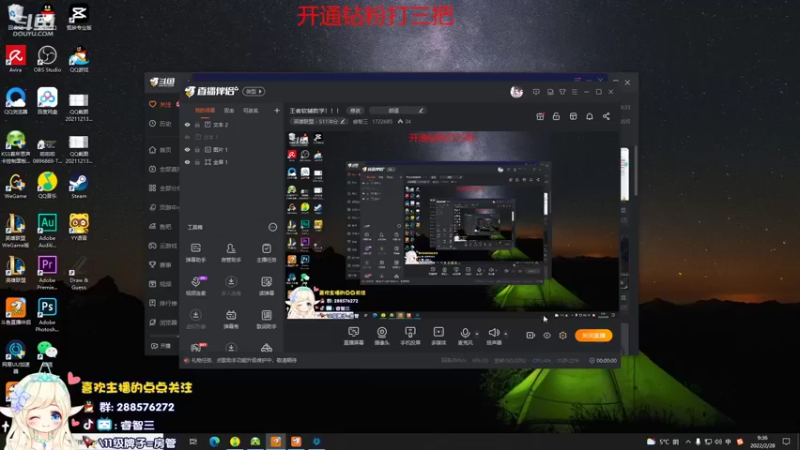Toggle lock on 全屏 1 layer
The height and width of the screenshot is (450, 800).
click(197, 162)
